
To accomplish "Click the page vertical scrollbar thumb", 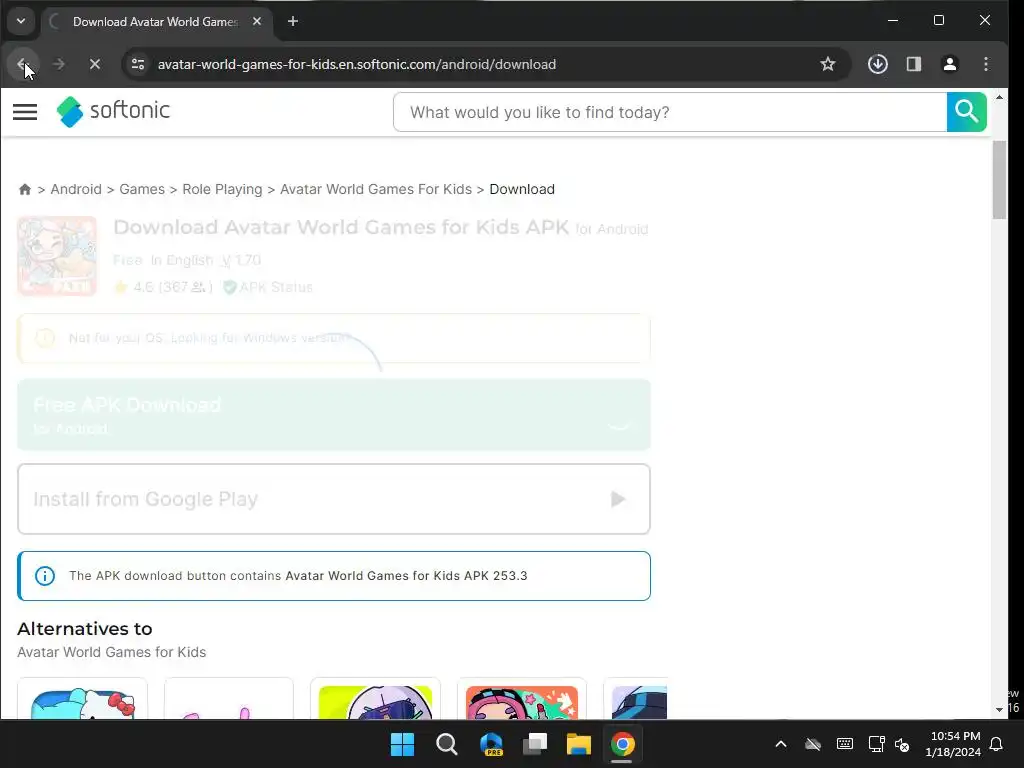I will click(999, 180).
